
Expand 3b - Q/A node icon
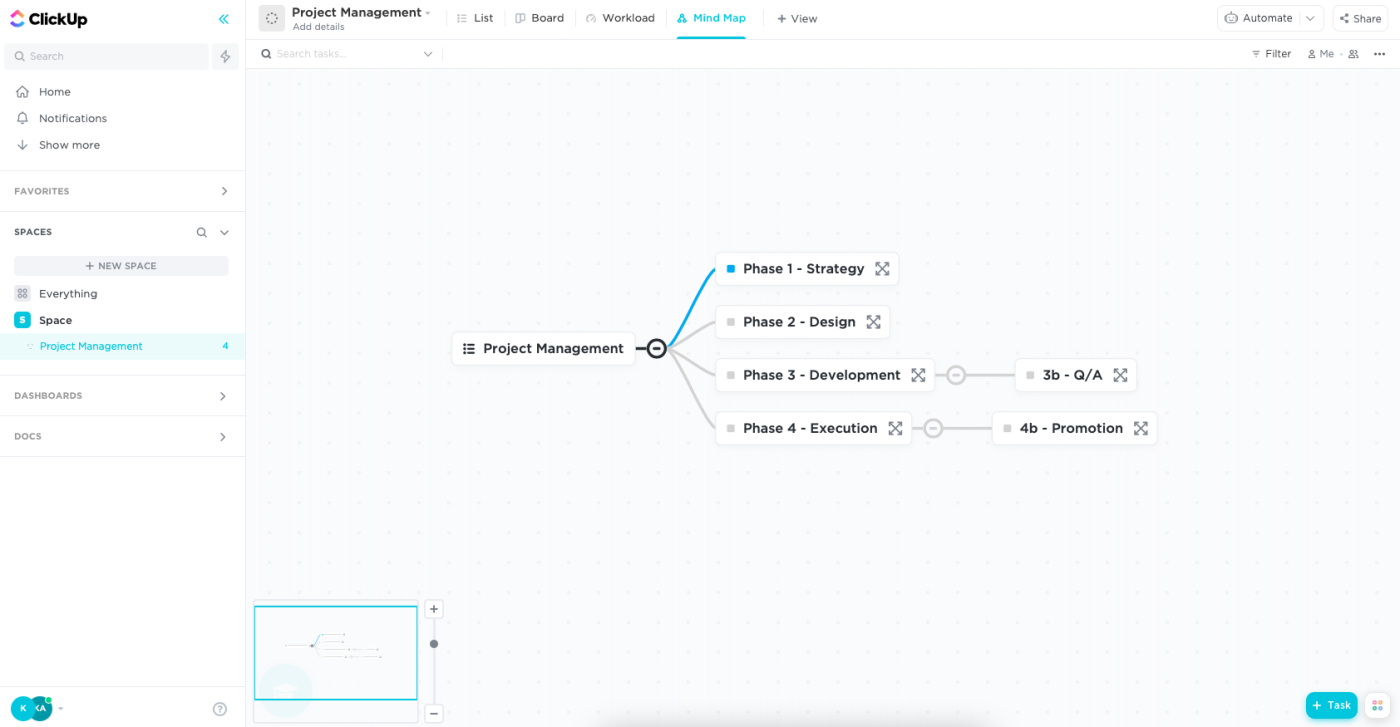[1120, 375]
